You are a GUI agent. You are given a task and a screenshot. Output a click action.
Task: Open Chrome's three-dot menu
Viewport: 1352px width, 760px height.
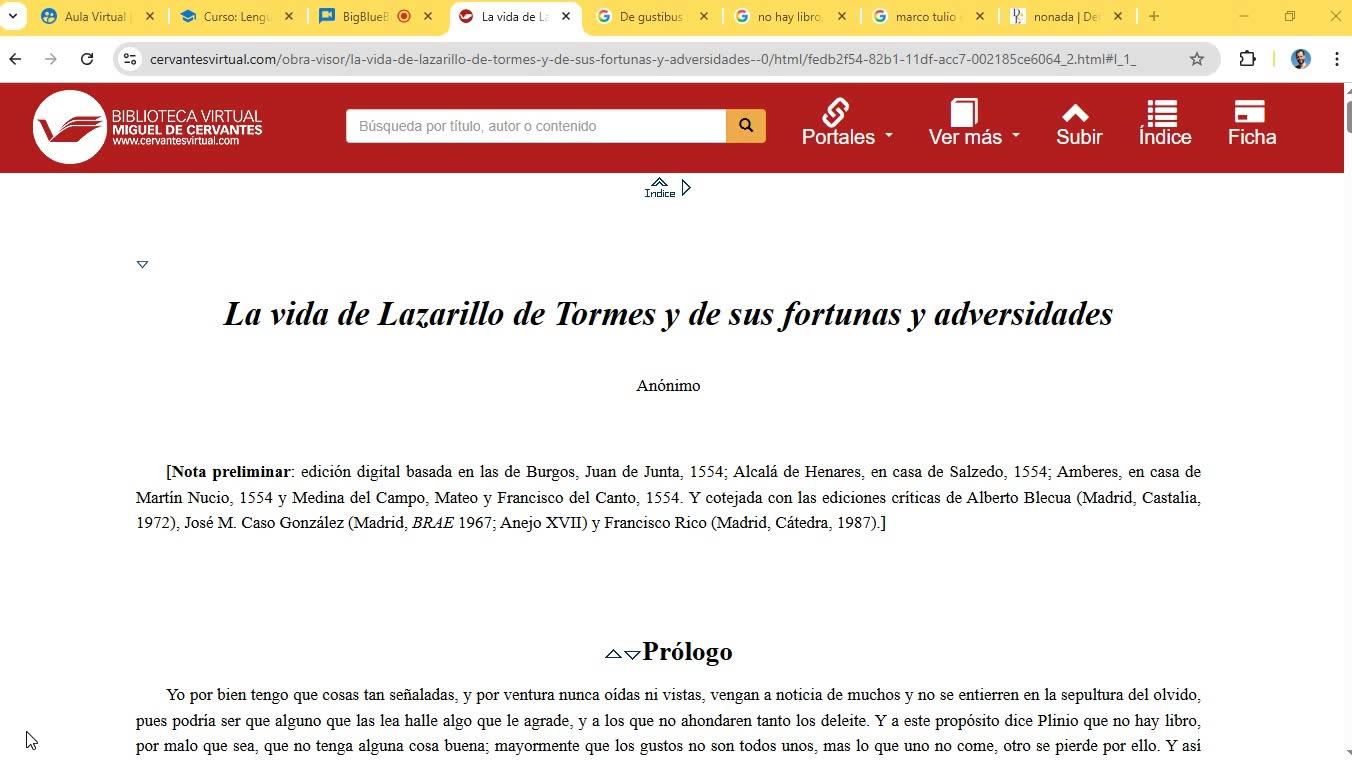click(x=1336, y=59)
